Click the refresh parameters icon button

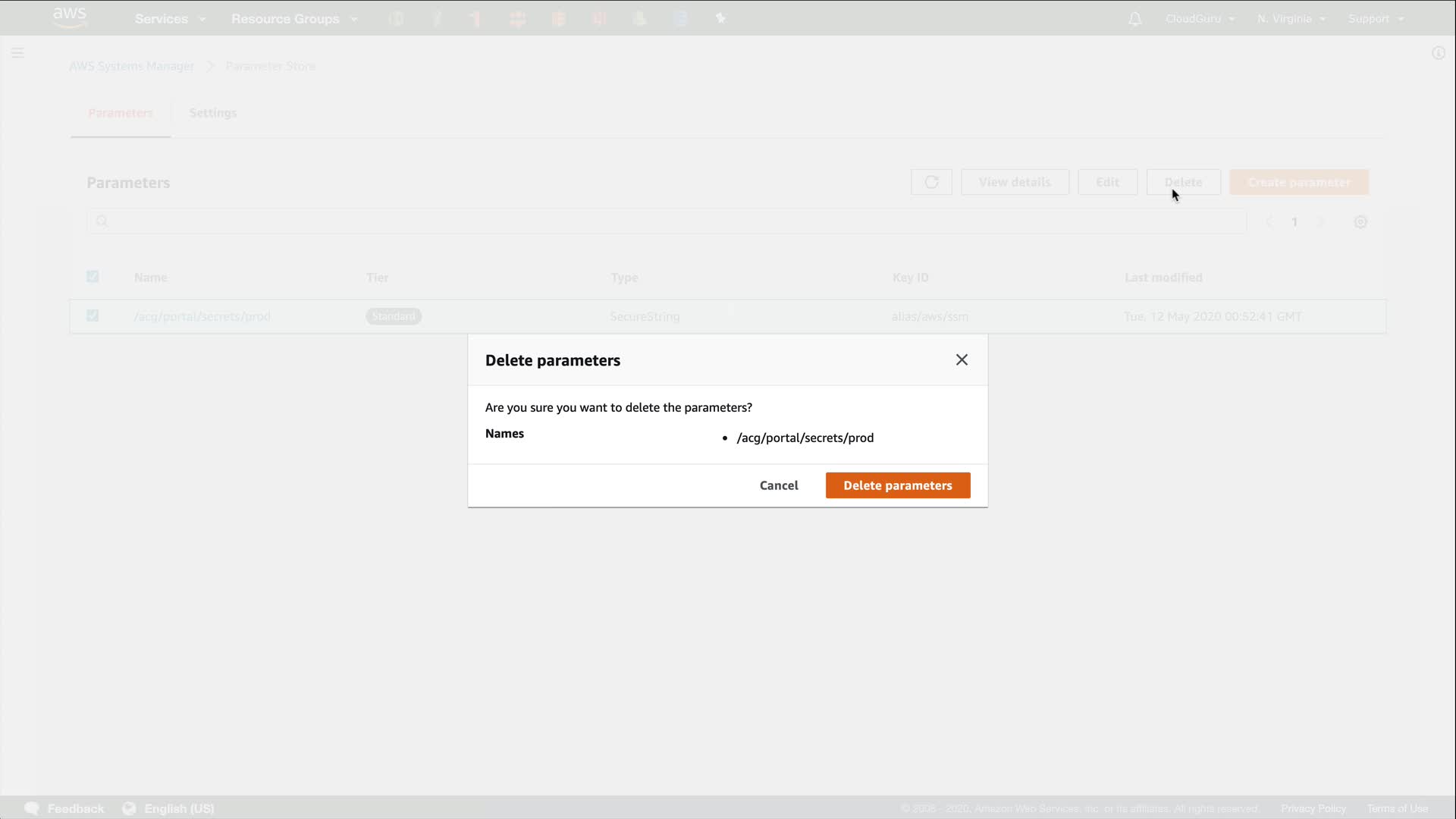(x=931, y=182)
